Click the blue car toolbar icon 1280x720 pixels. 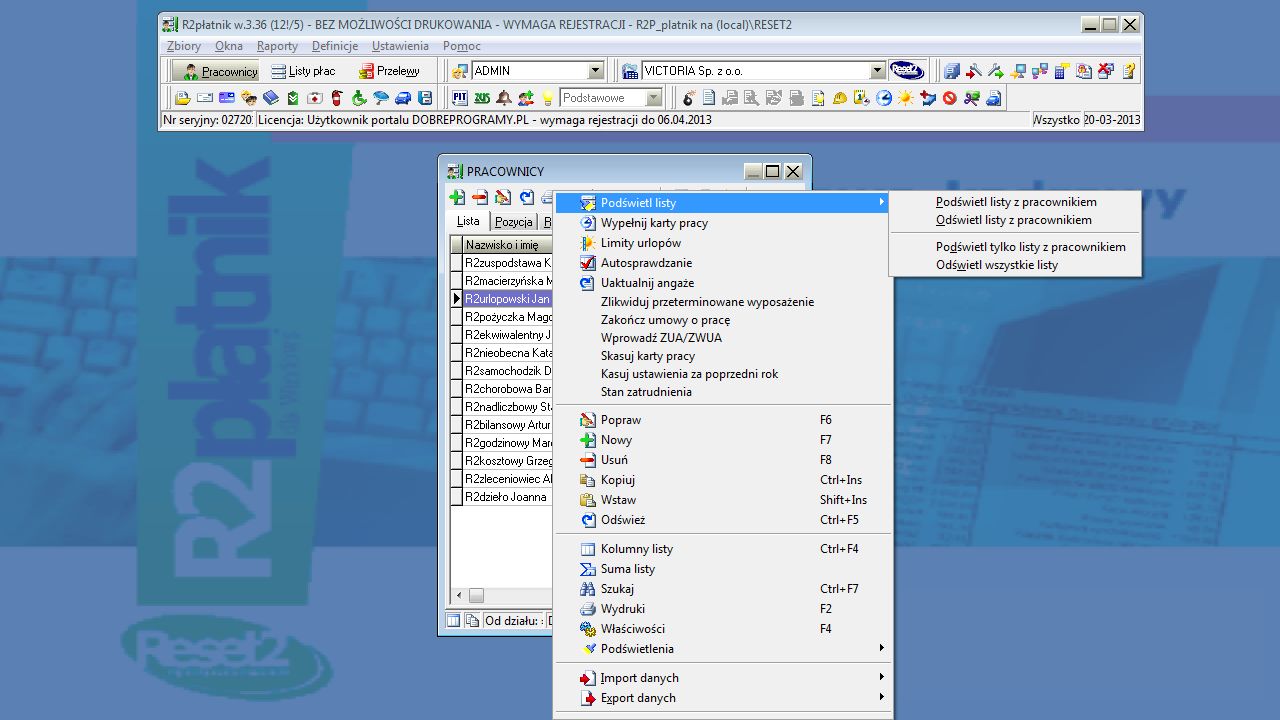pyautogui.click(x=403, y=98)
